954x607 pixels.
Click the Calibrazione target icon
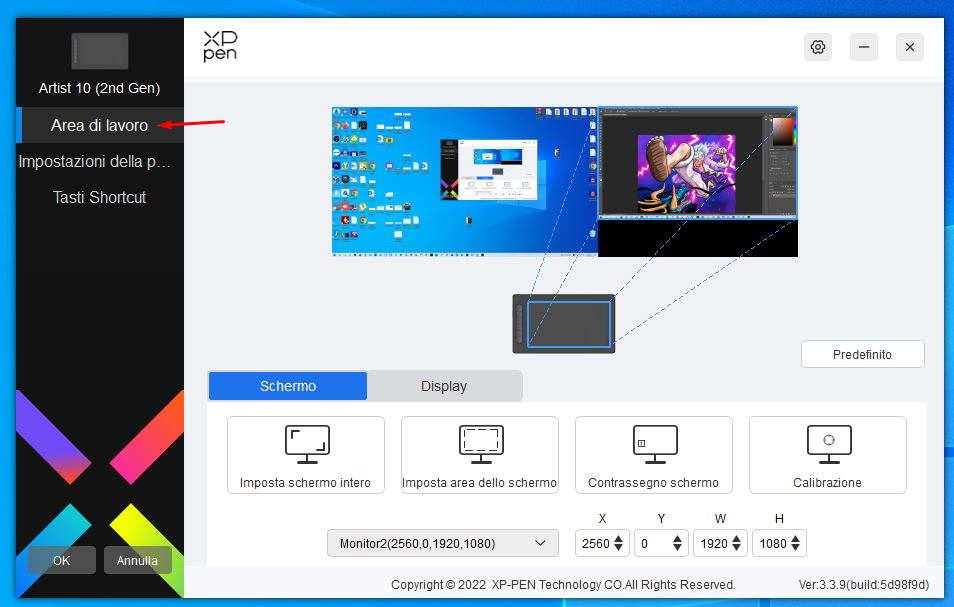point(828,443)
